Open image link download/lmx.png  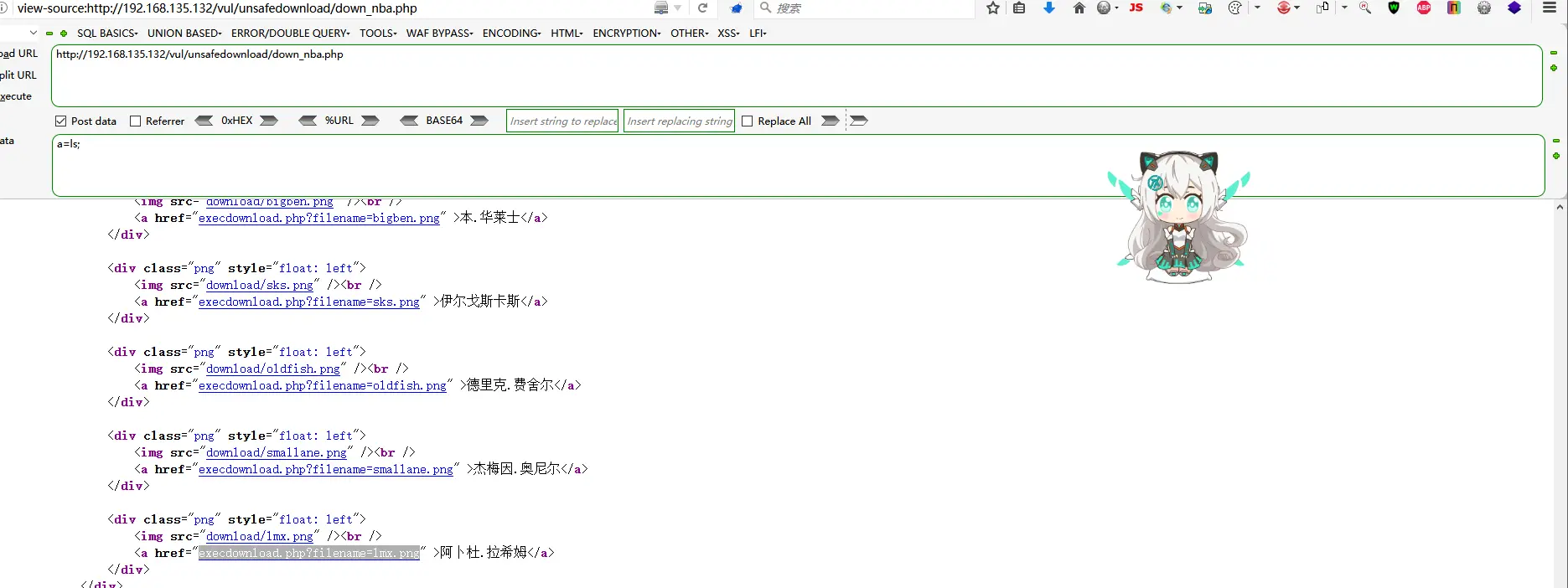pos(259,536)
